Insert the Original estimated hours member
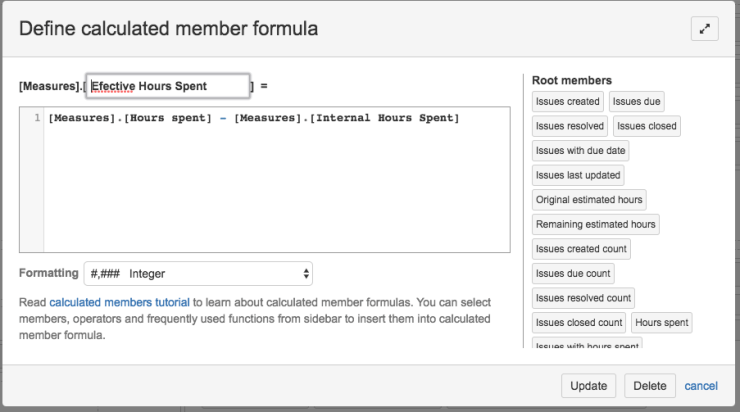This screenshot has height=412, width=740. pos(589,200)
